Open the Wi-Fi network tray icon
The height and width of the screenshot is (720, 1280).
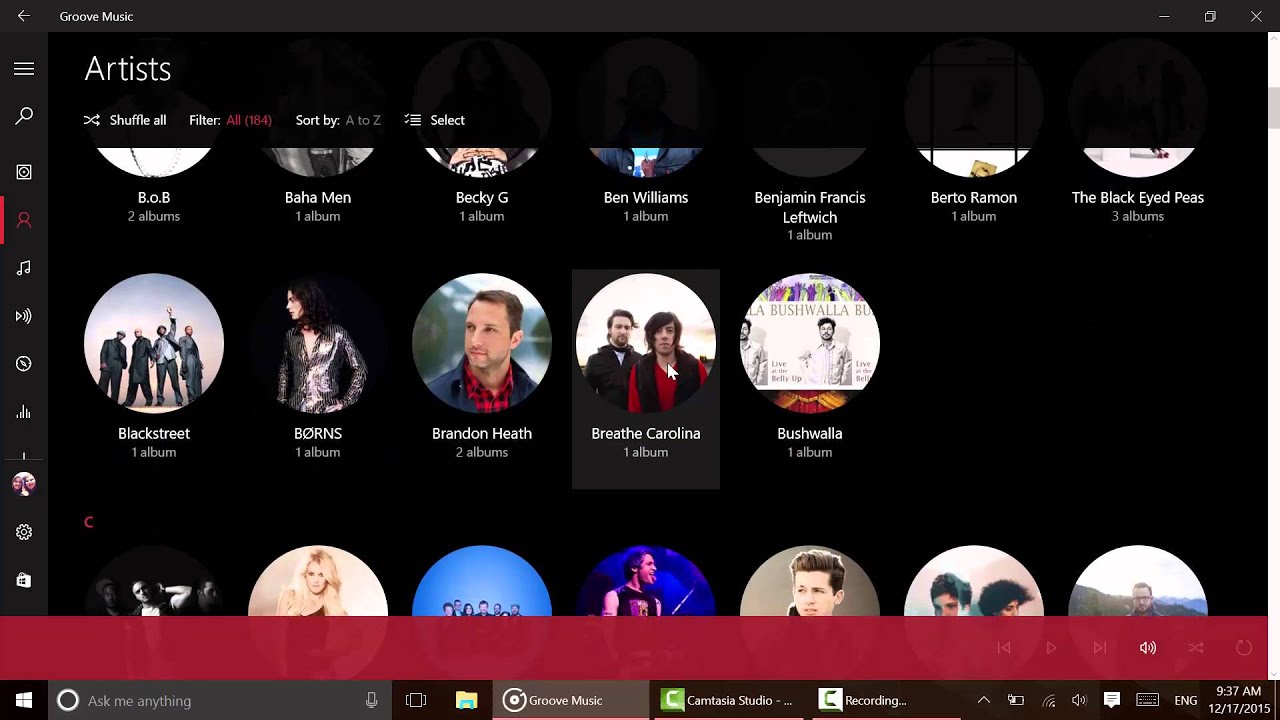pos(1048,700)
